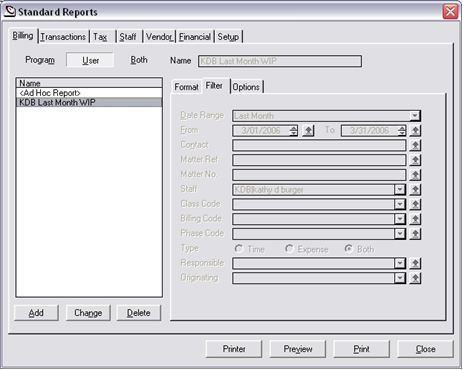Click the Add button
463x370 pixels.
click(x=36, y=313)
